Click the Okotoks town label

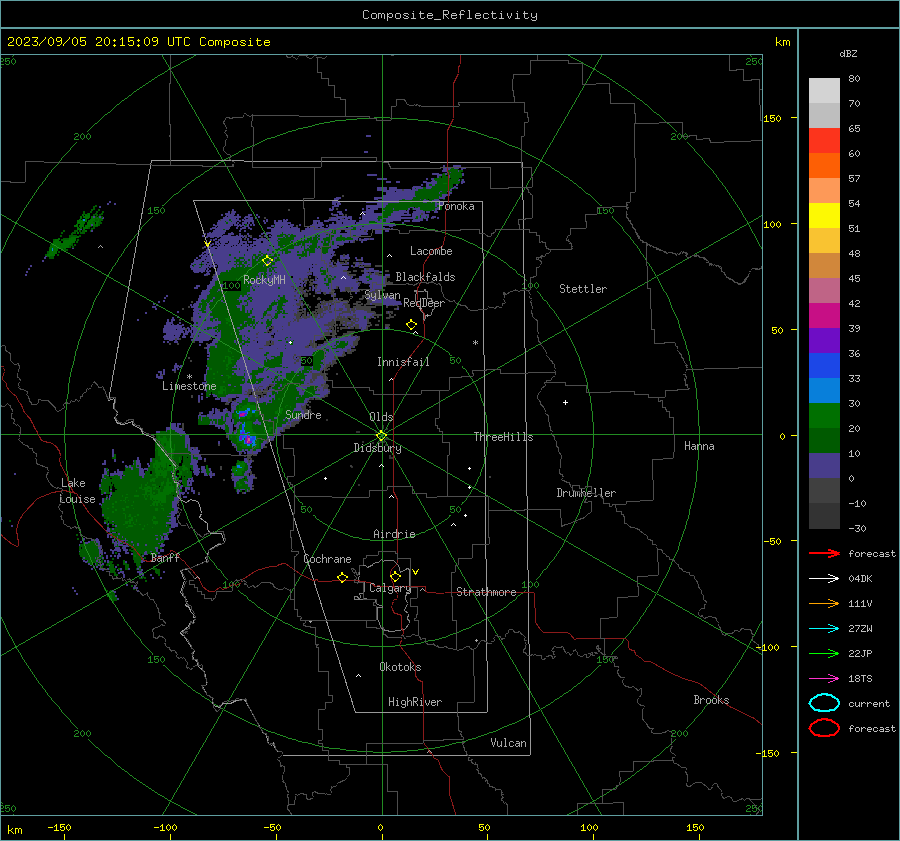(x=400, y=667)
